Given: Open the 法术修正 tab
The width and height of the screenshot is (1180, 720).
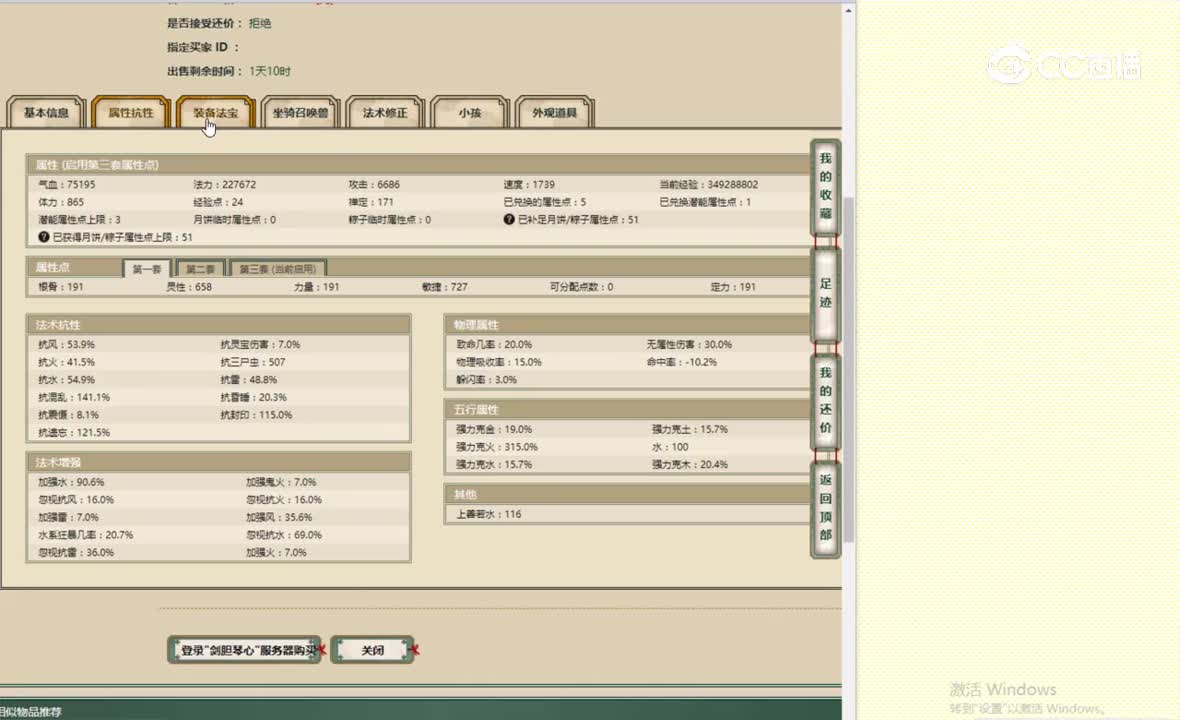Looking at the screenshot, I should coord(385,113).
